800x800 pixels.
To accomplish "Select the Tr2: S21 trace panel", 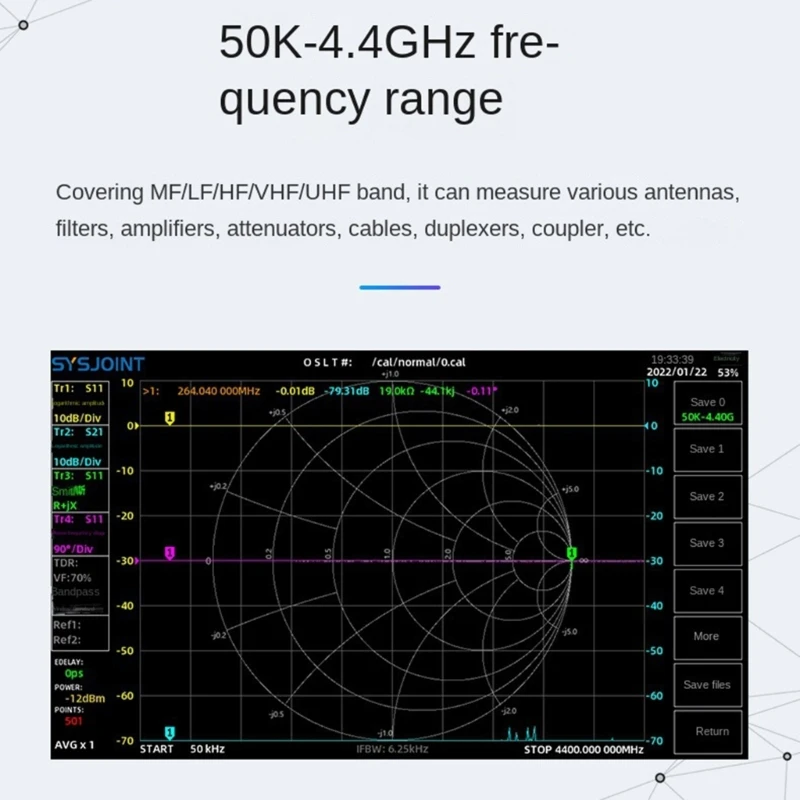I will coord(80,447).
